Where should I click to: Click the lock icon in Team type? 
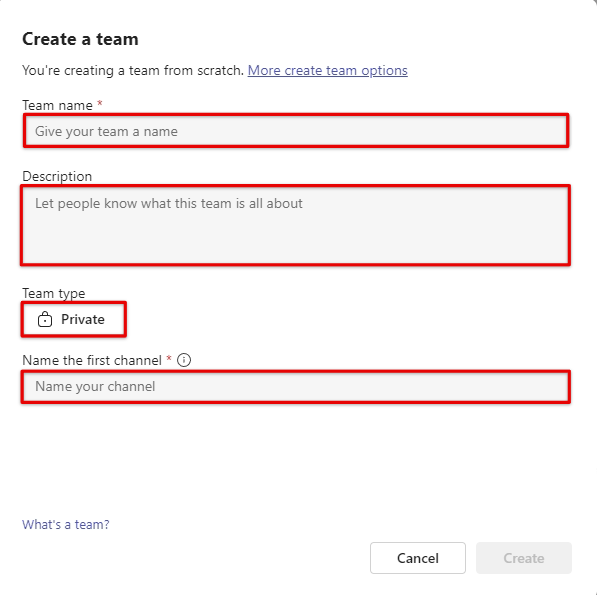click(x=45, y=319)
